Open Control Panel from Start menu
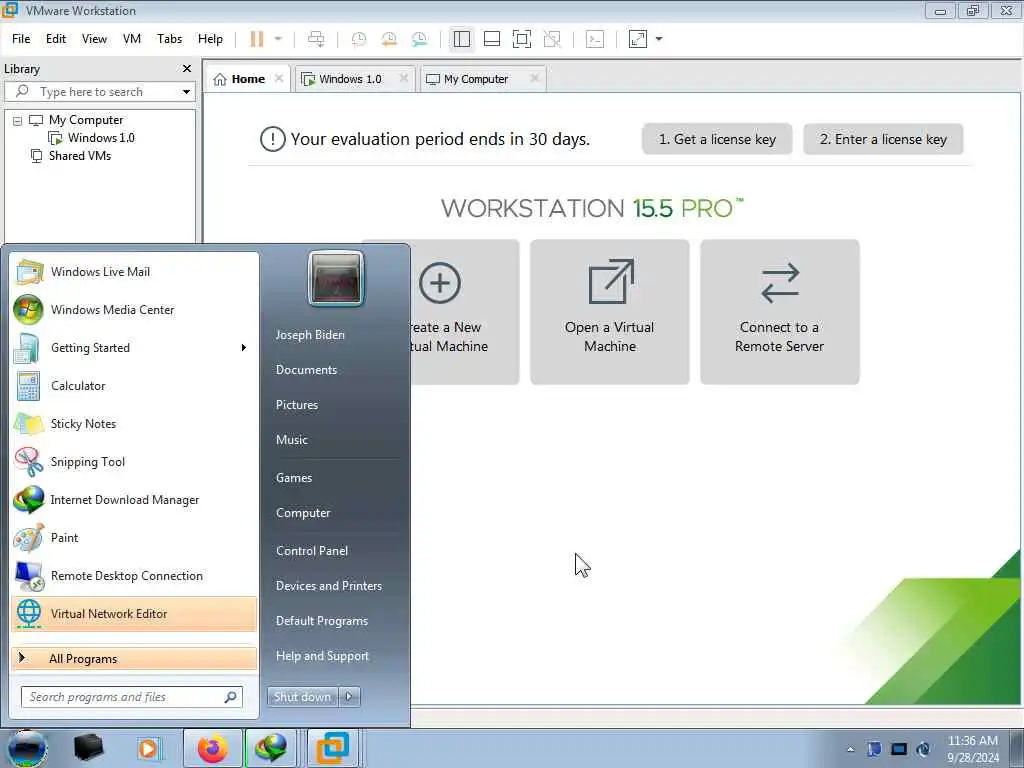1024x768 pixels. [312, 551]
